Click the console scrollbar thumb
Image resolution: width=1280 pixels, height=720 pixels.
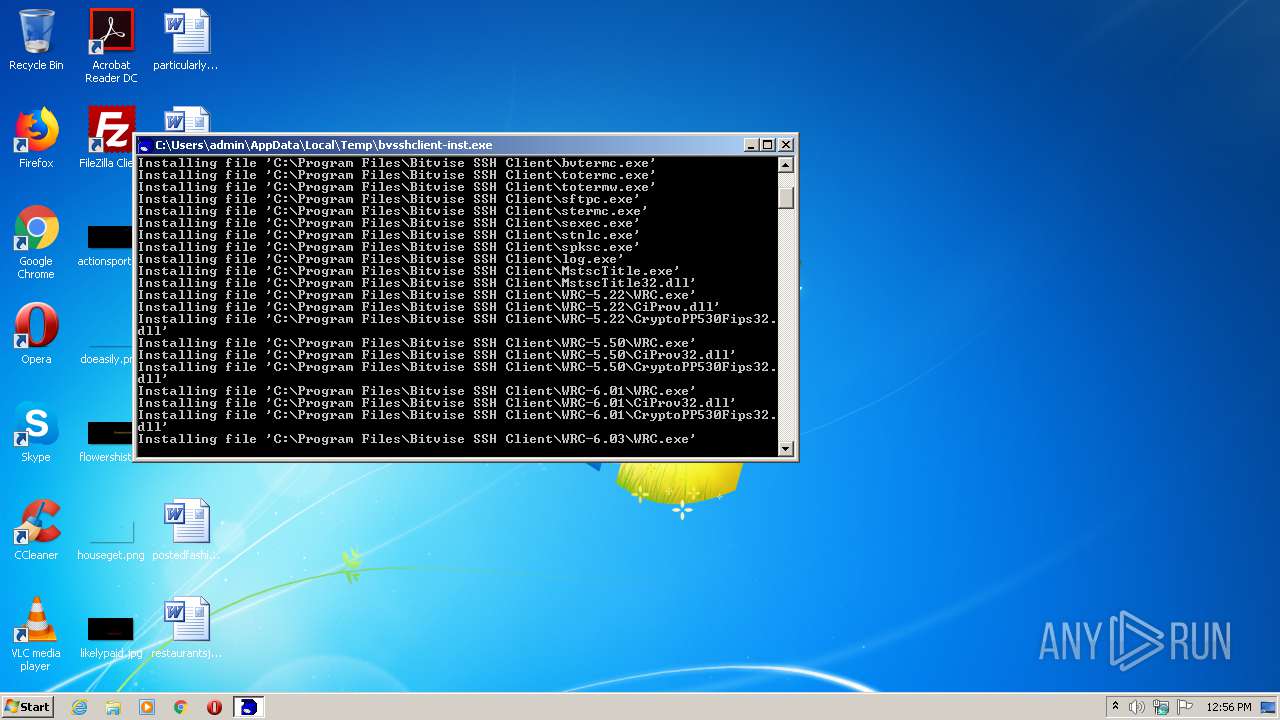786,197
